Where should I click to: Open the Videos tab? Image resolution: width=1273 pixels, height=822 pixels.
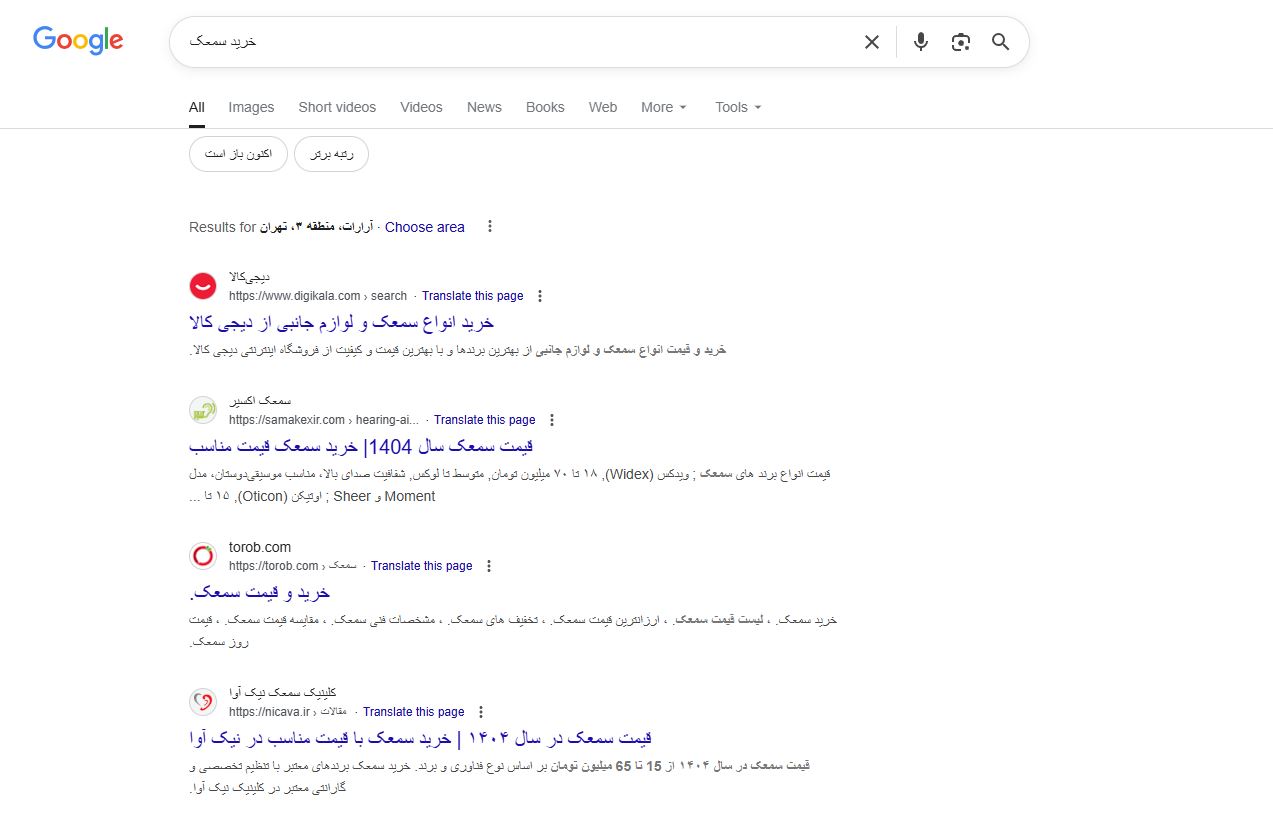click(421, 107)
